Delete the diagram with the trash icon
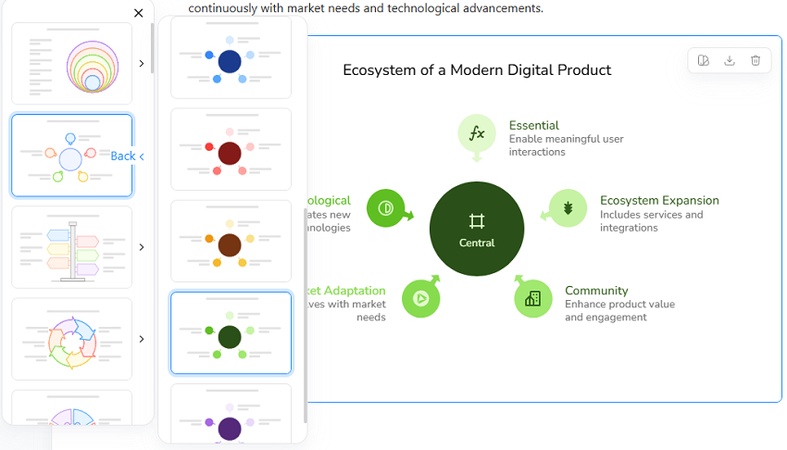Screen dimensions: 787x450 pyautogui.click(x=756, y=60)
